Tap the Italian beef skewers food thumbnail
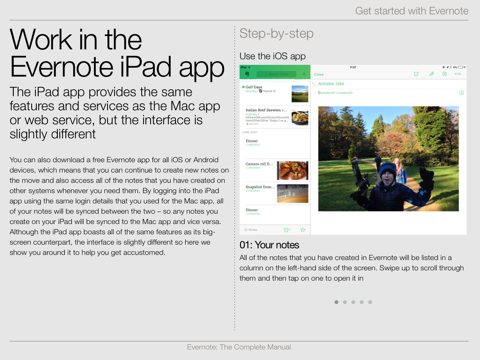The height and width of the screenshot is (360, 480). click(300, 117)
